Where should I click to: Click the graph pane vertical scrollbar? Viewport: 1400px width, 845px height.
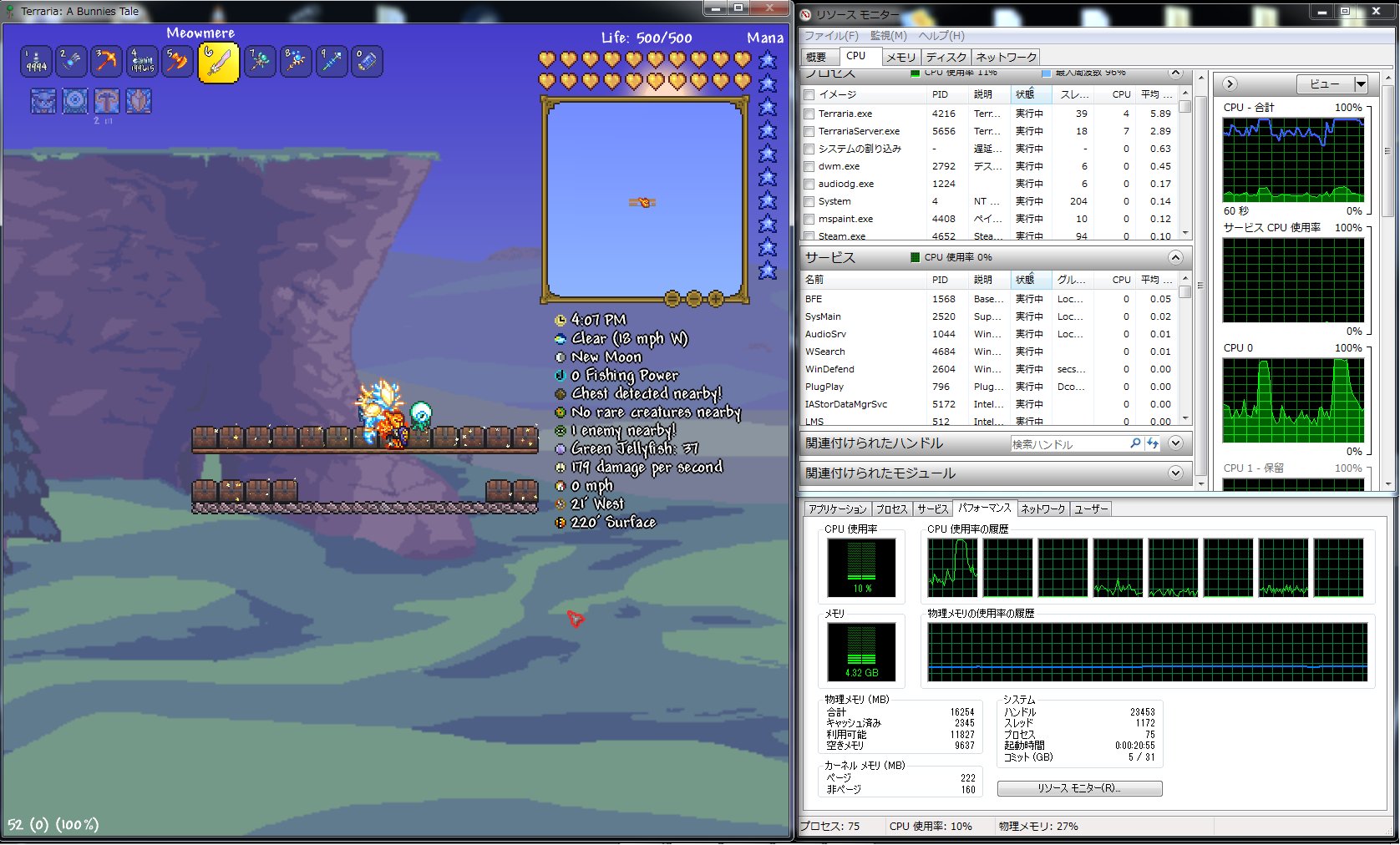pyautogui.click(x=1387, y=151)
